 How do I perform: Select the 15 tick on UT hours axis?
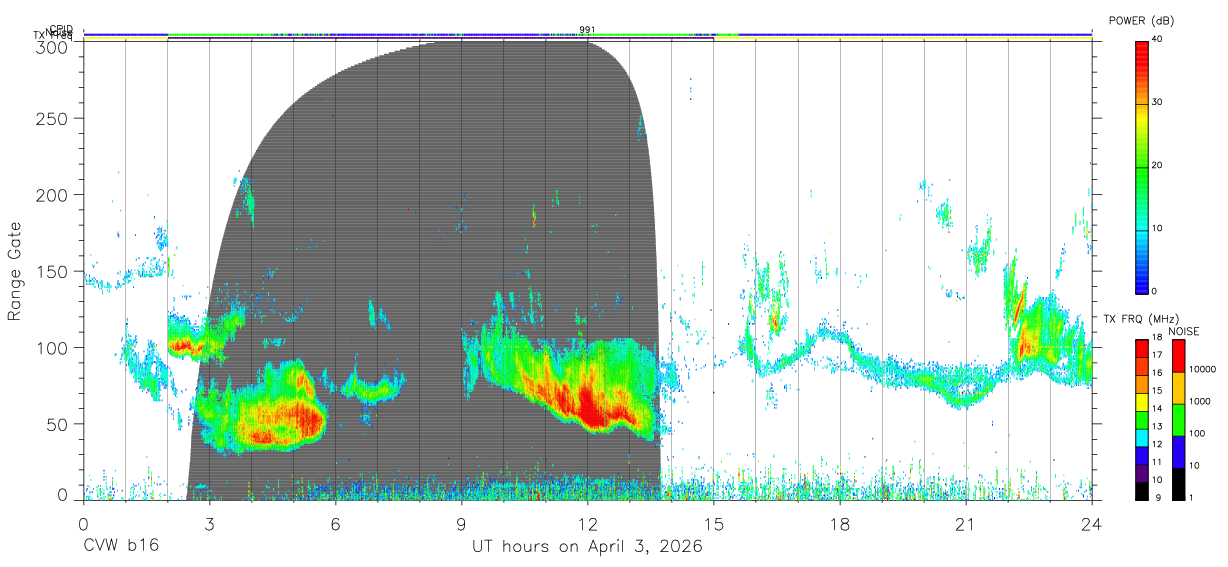coord(713,523)
